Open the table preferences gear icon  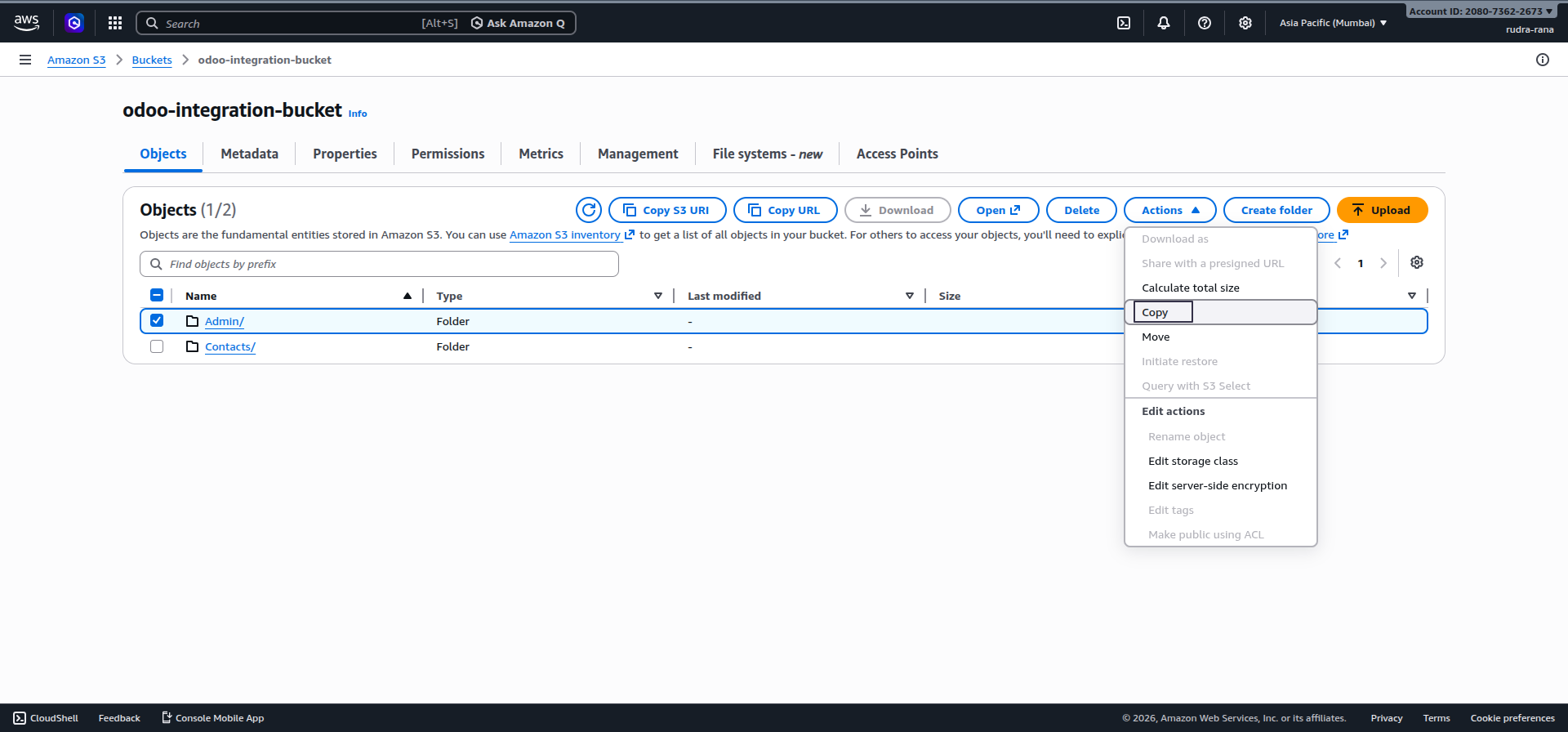1417,262
